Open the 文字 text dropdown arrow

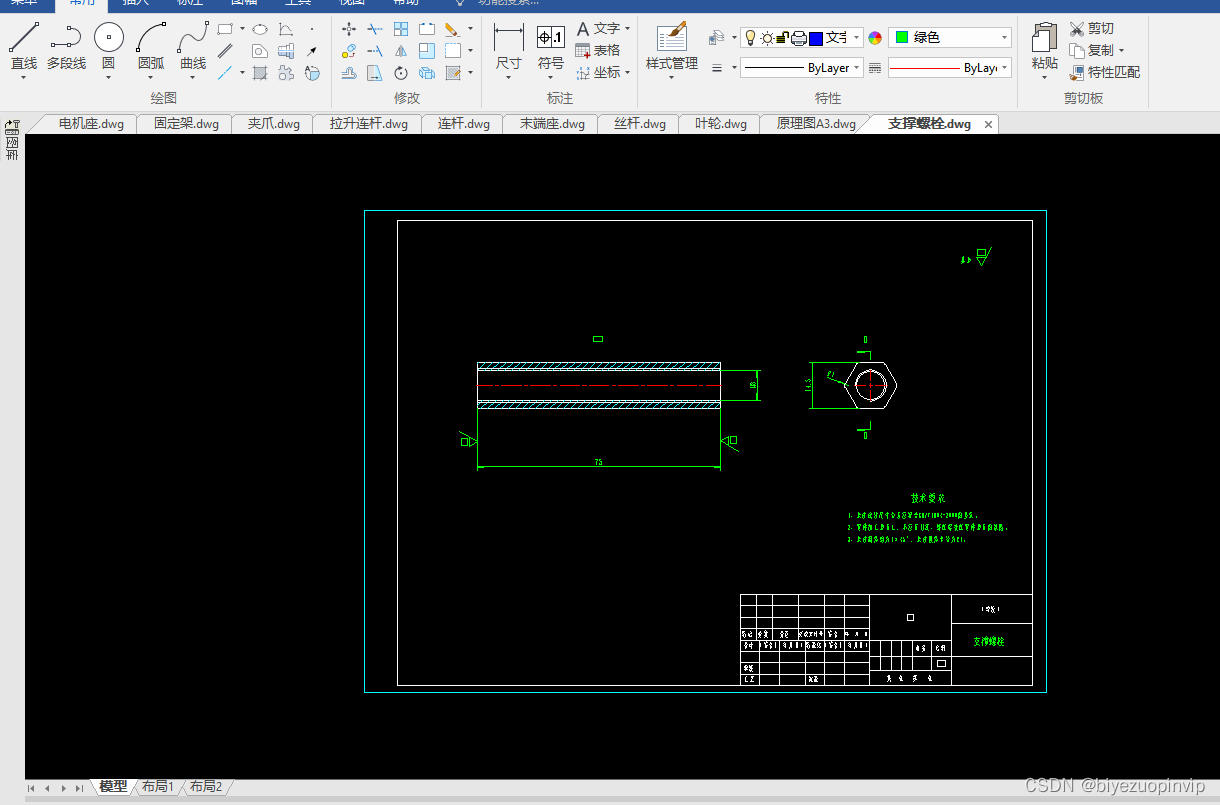pos(628,29)
